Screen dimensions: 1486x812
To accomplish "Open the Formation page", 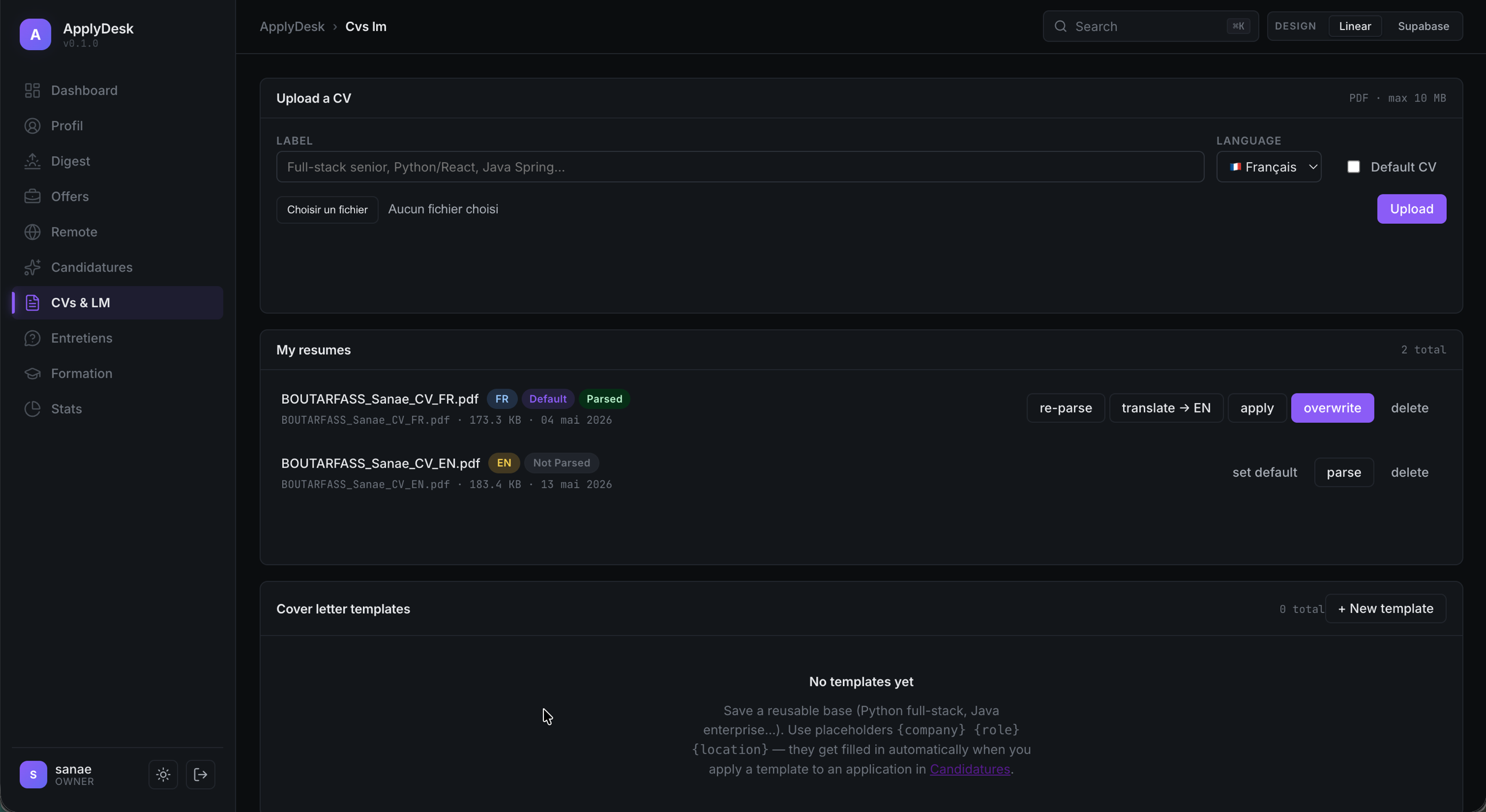I will (x=118, y=373).
